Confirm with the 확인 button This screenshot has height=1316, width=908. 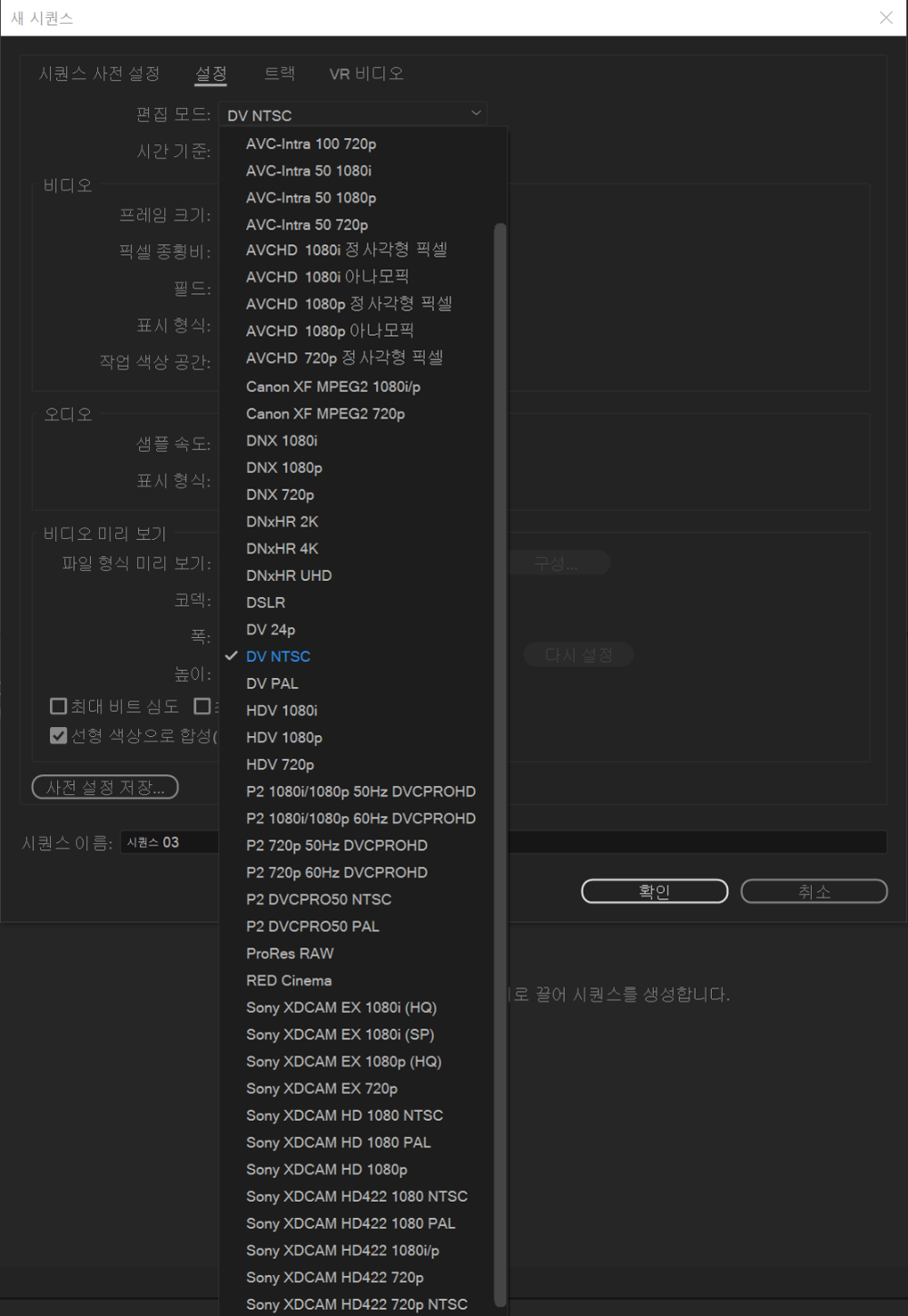(655, 891)
